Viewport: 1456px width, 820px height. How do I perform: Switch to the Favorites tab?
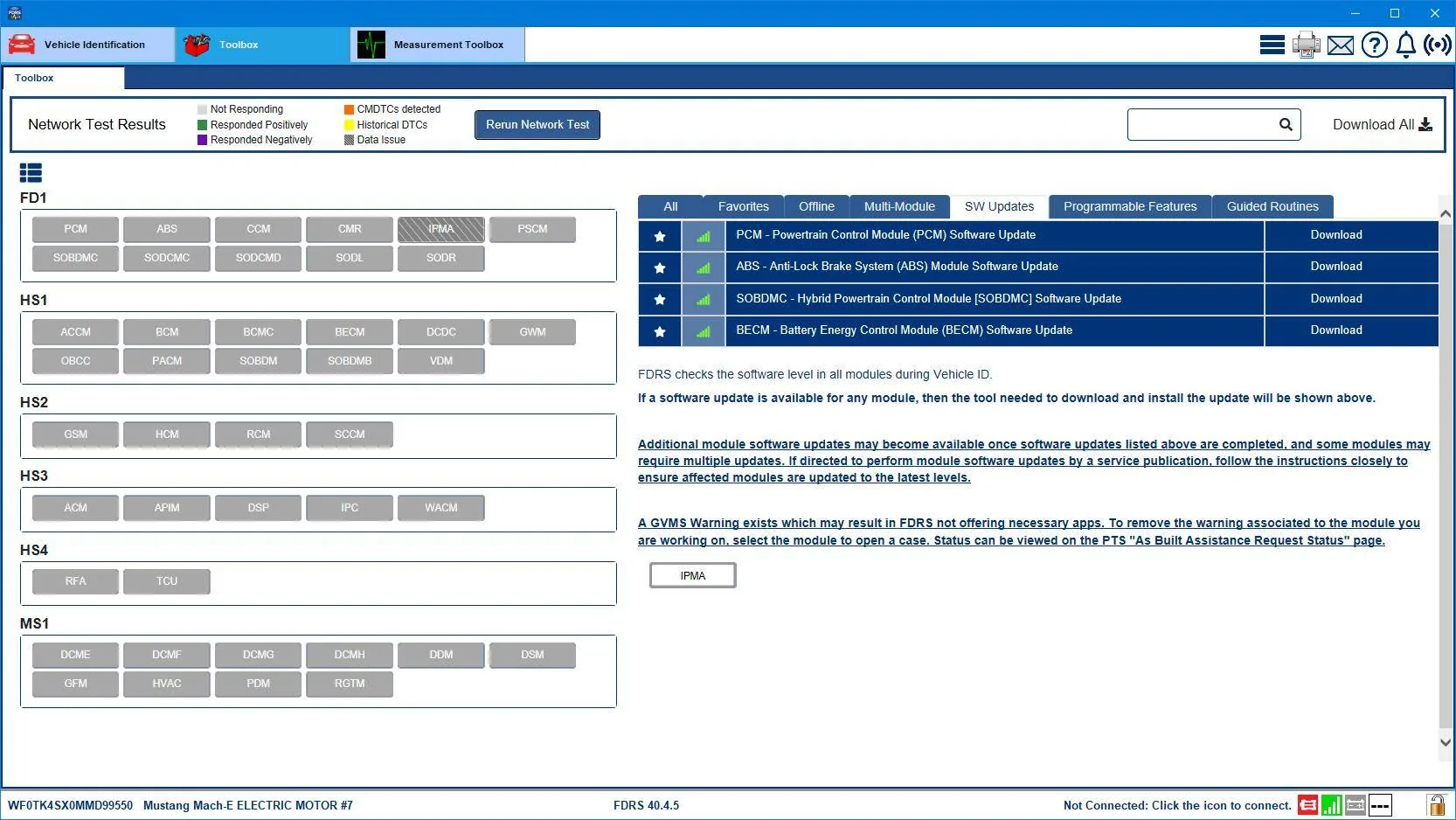[743, 207]
